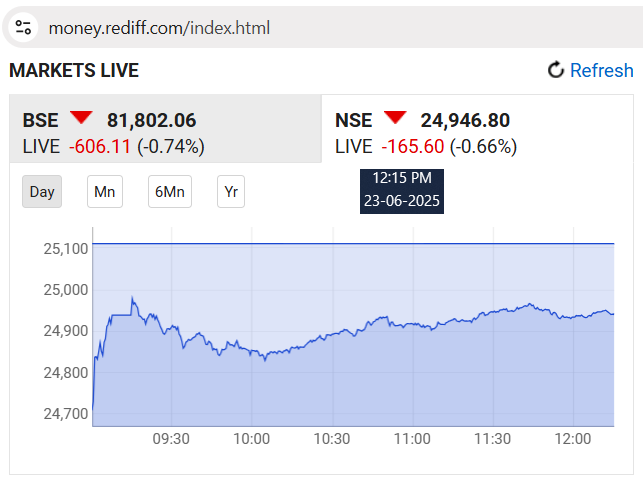
Task: Select the NSE index tab
Action: tap(477, 129)
